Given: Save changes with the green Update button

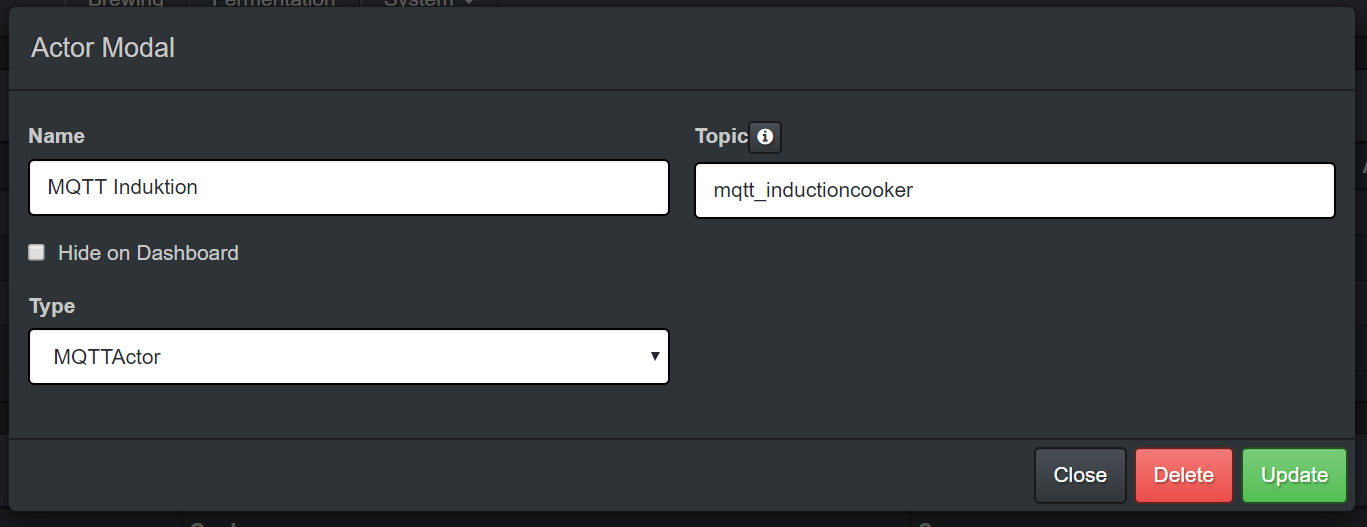Looking at the screenshot, I should 1294,475.
